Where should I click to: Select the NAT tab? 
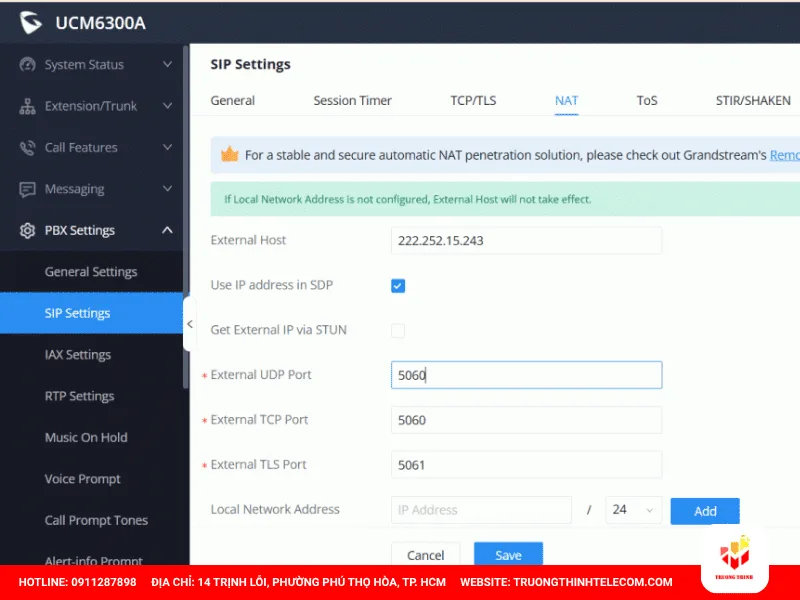pyautogui.click(x=566, y=101)
